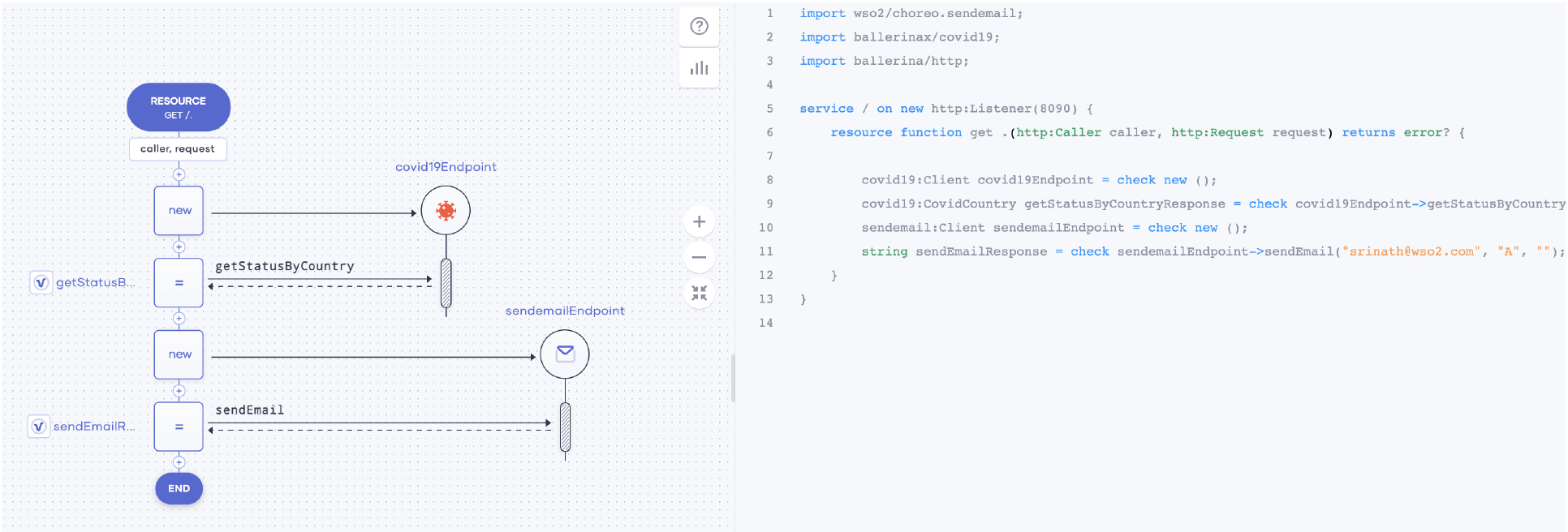Click the sendEmail action label
Image resolution: width=1568 pixels, height=532 pixels.
250,410
